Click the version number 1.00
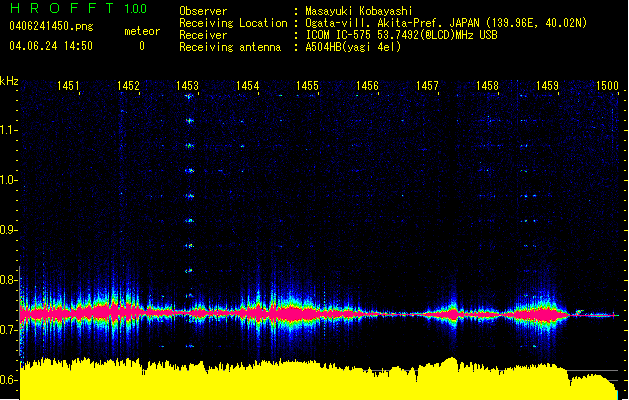Image resolution: width=629 pixels, height=400 pixels. (133, 9)
